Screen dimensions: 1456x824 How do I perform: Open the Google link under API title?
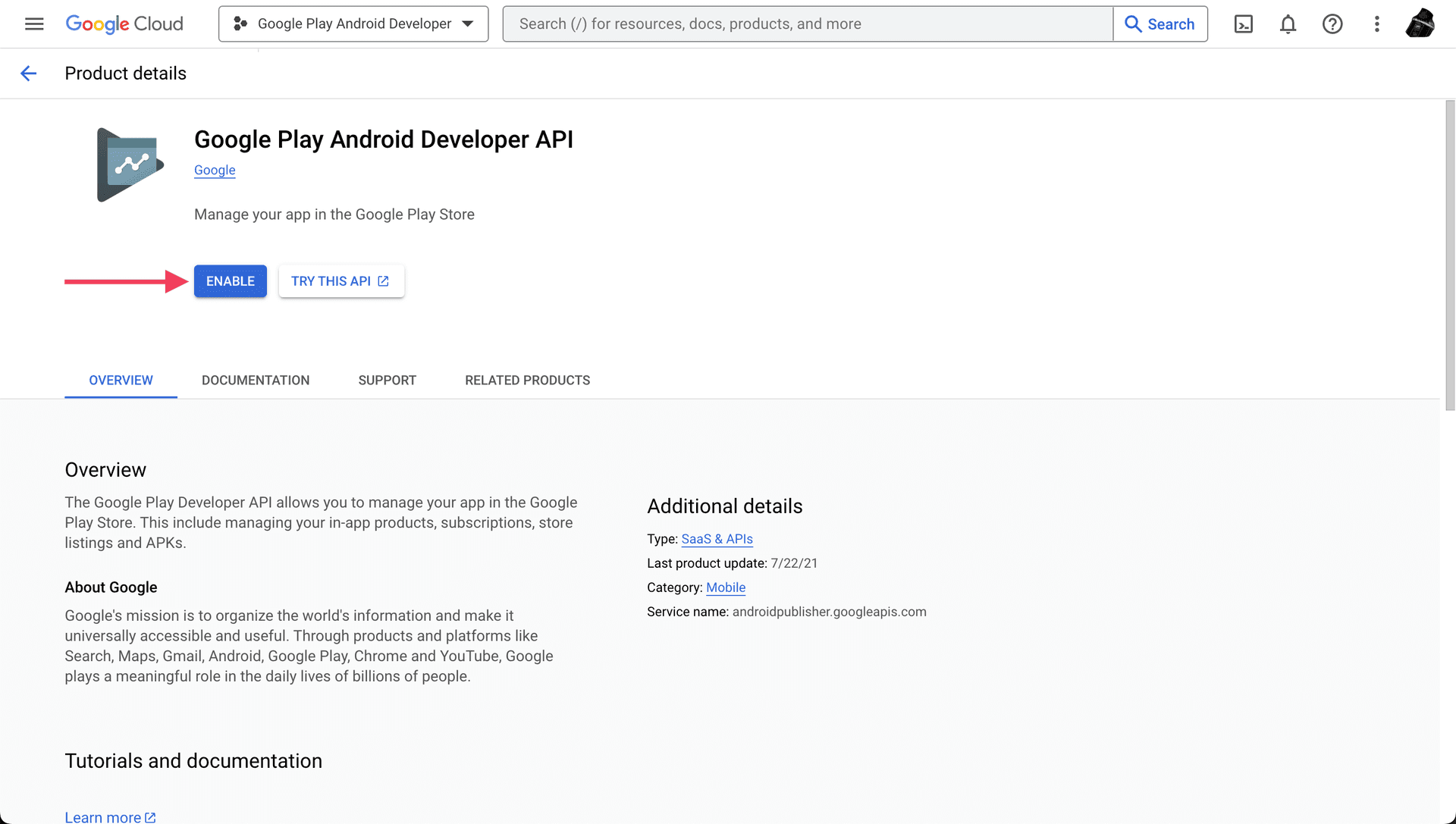(214, 169)
